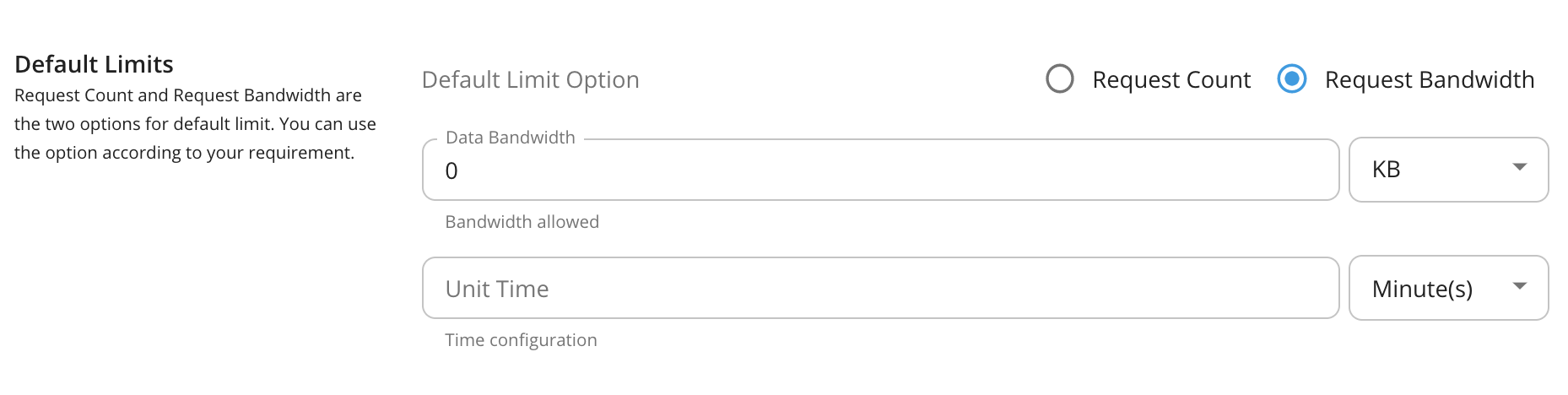This screenshot has width=1568, height=395.
Task: Click the Minute(s) text in the selector
Action: (x=1422, y=289)
